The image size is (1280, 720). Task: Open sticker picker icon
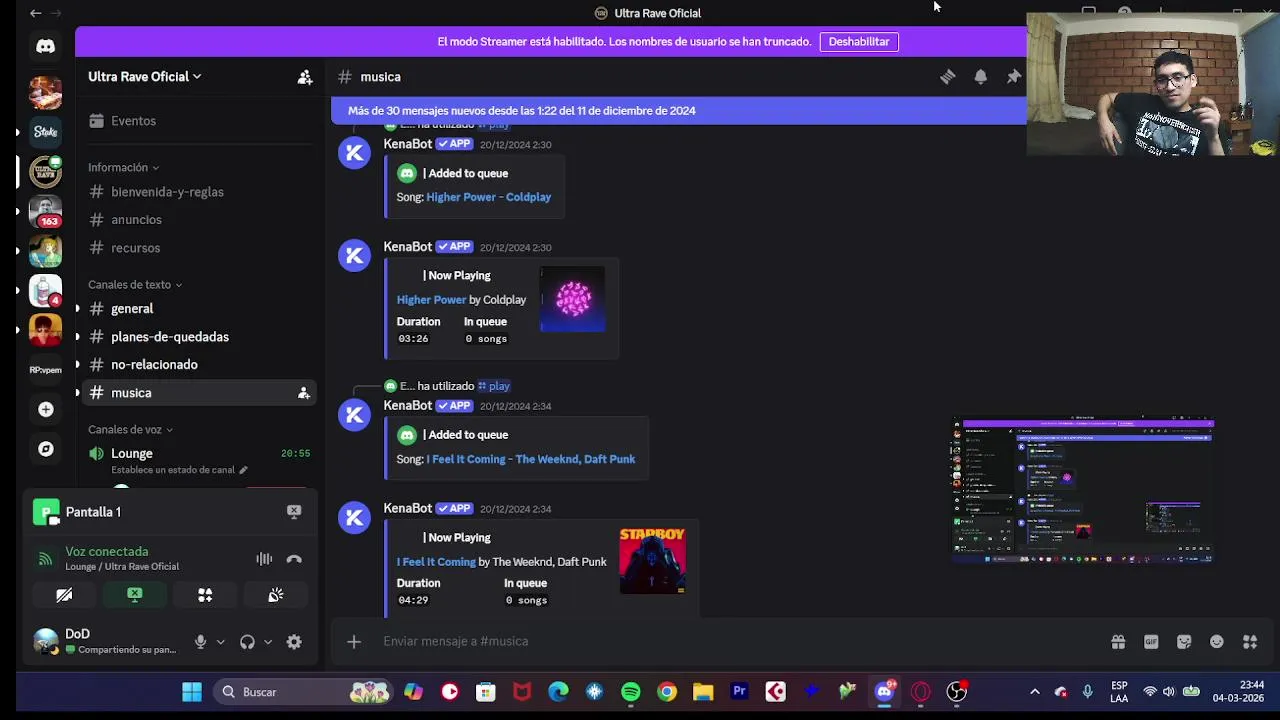1184,642
